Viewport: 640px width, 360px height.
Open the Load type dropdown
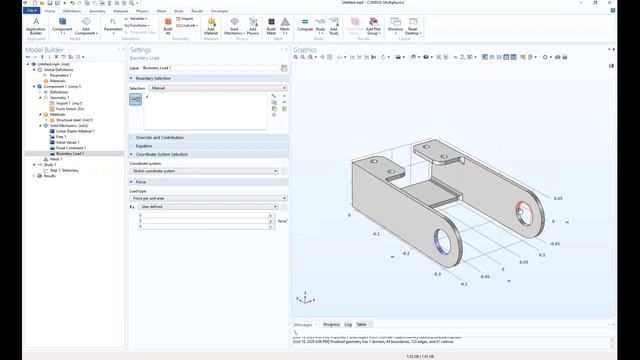209,198
